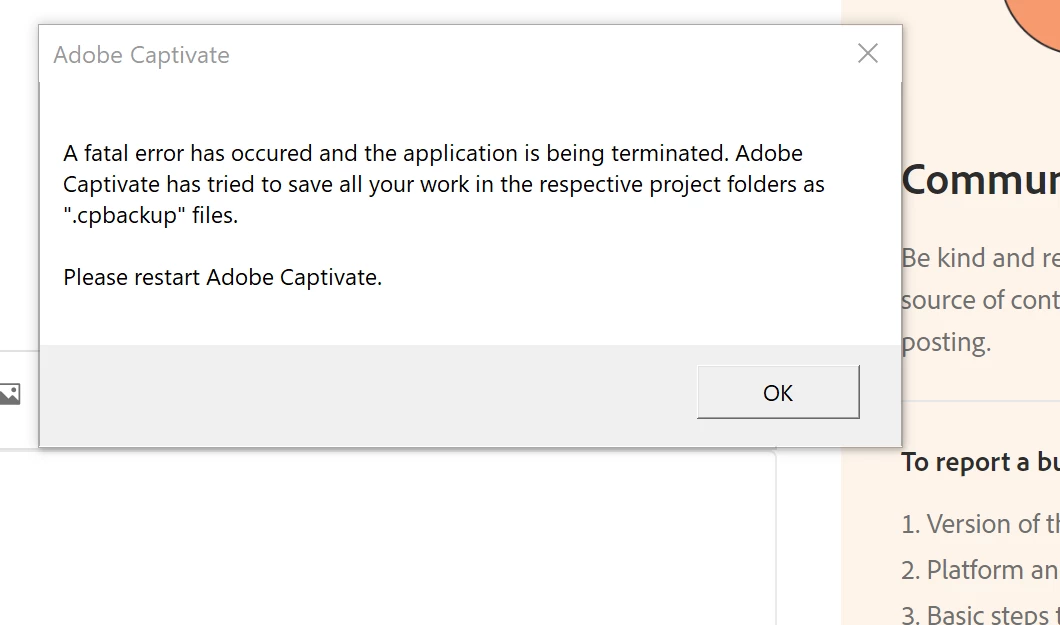This screenshot has width=1060, height=625.
Task: Click the "To report a bu..." heading
Action: pyautogui.click(x=980, y=462)
